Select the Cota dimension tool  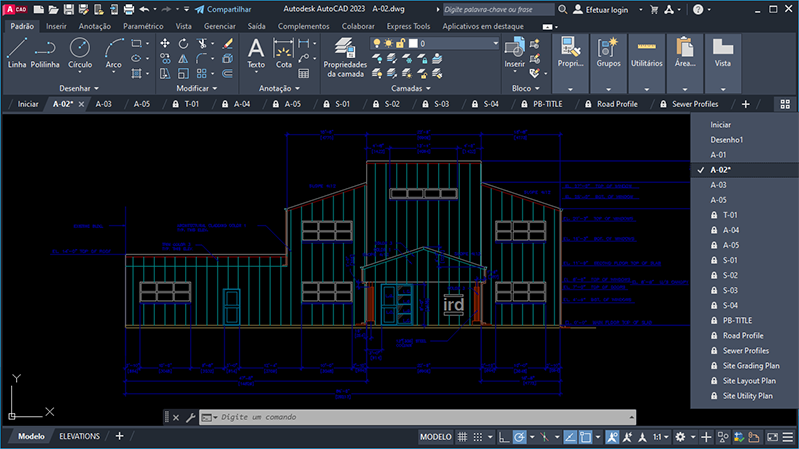[283, 54]
